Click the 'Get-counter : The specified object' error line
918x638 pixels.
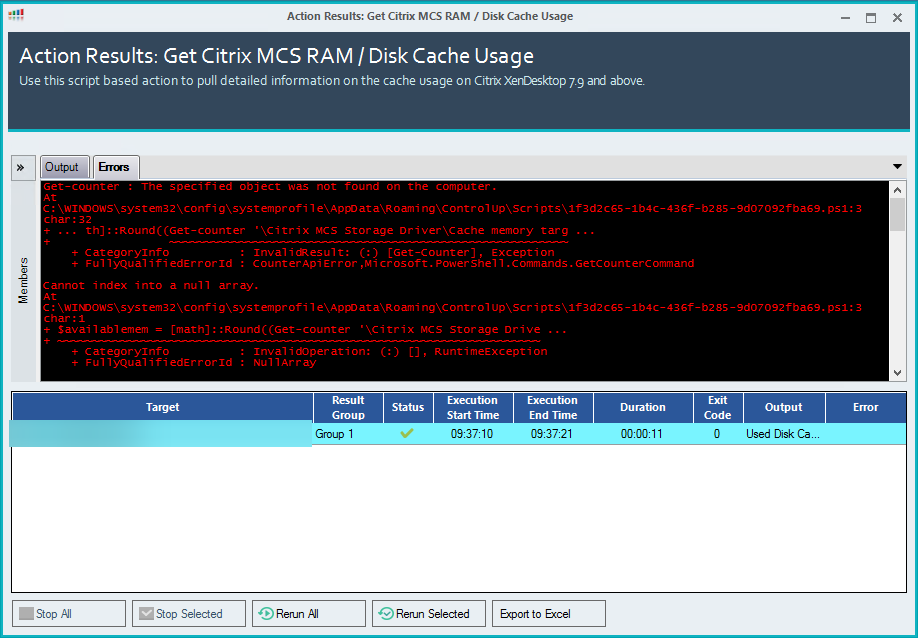(270, 187)
